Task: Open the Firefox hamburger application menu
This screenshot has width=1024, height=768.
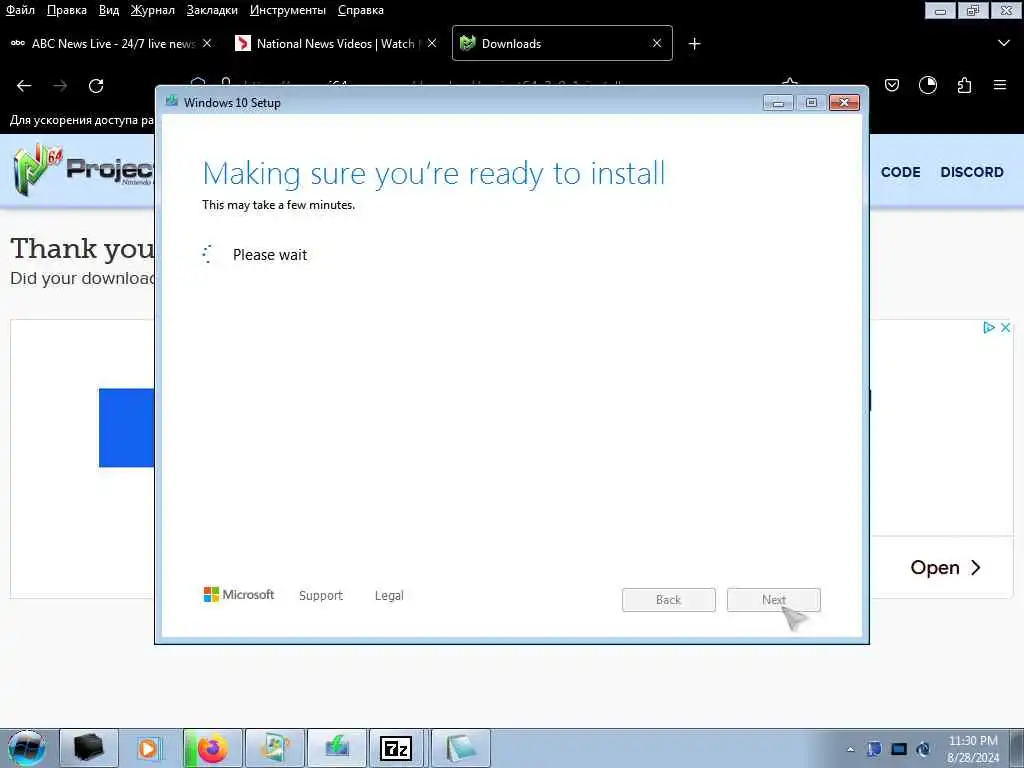Action: click(1000, 86)
